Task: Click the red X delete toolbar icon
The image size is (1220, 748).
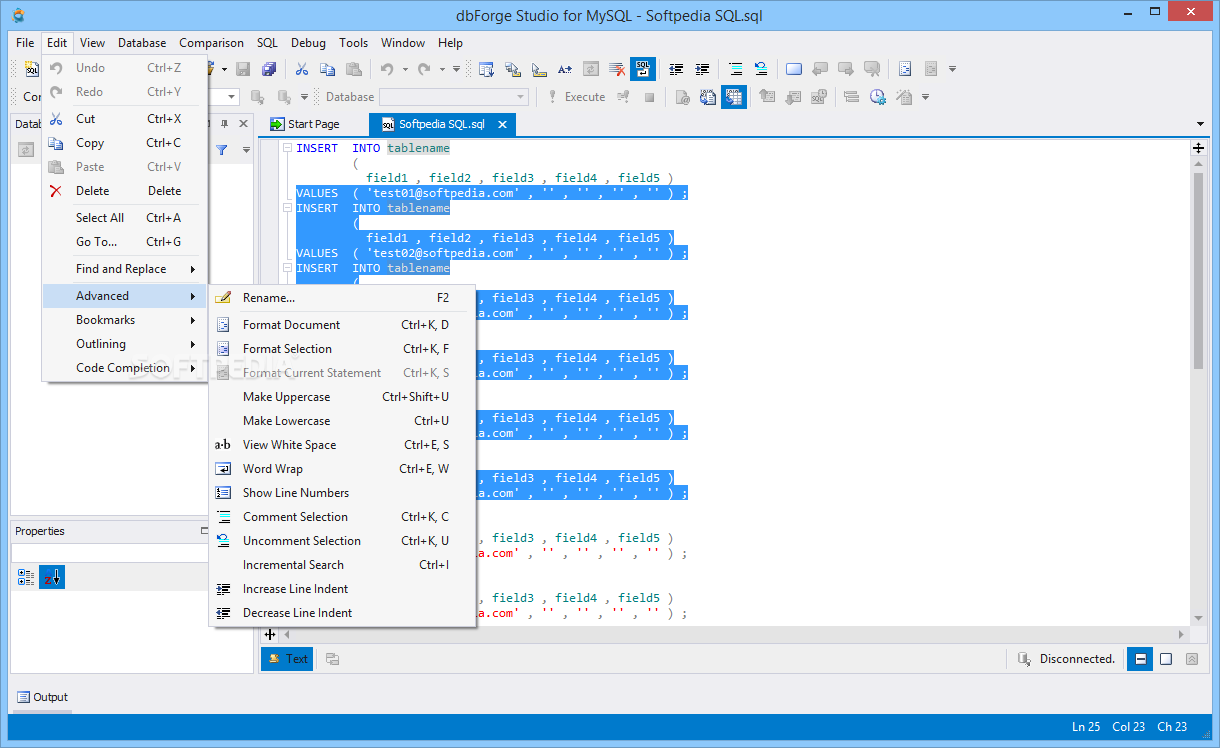Action: [x=617, y=69]
